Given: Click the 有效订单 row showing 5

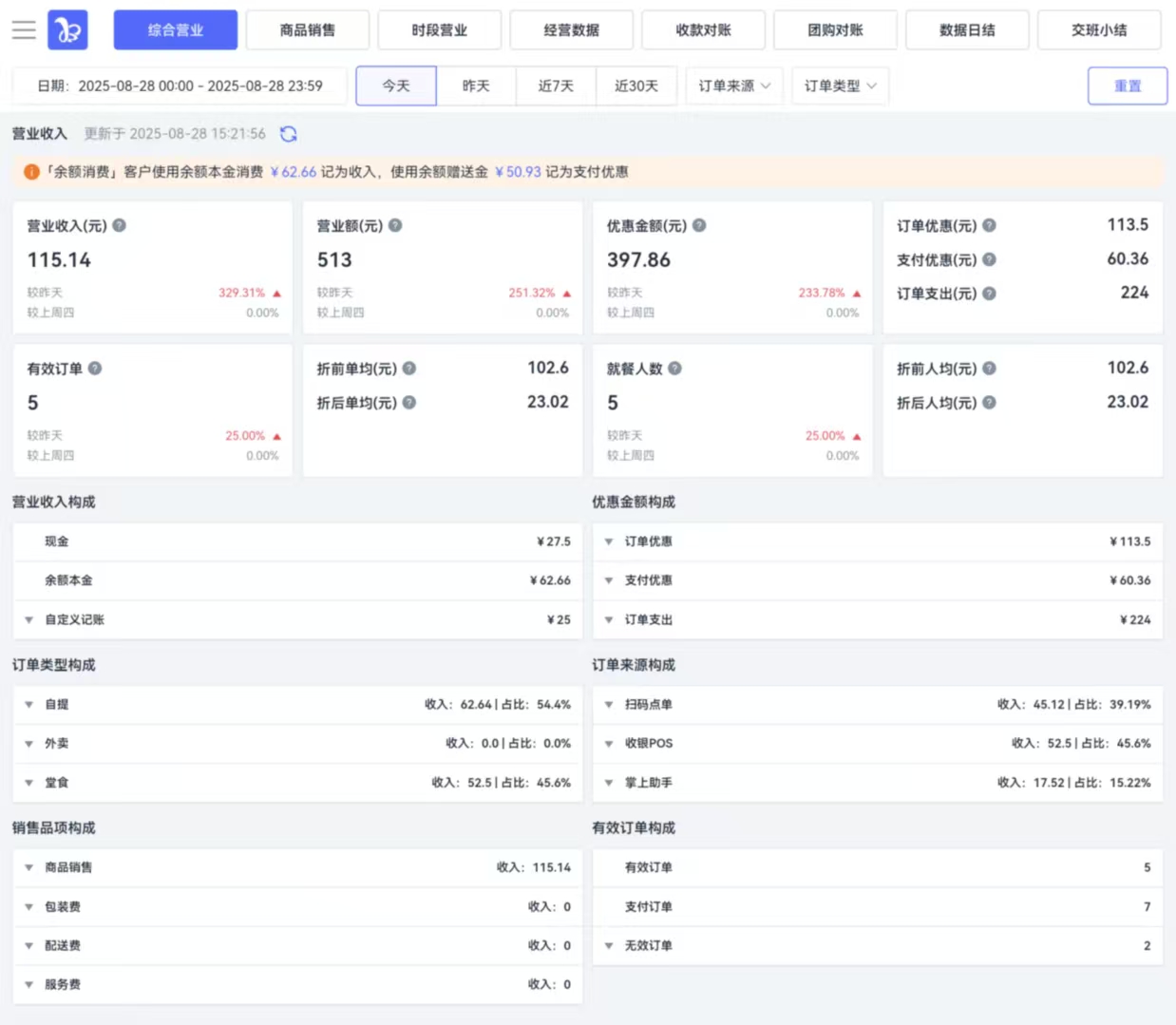Looking at the screenshot, I should [878, 867].
